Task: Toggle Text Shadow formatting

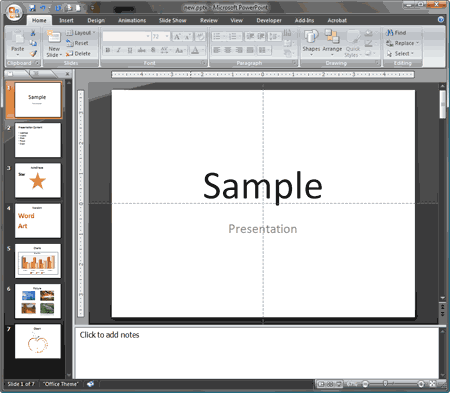Action: click(x=153, y=50)
